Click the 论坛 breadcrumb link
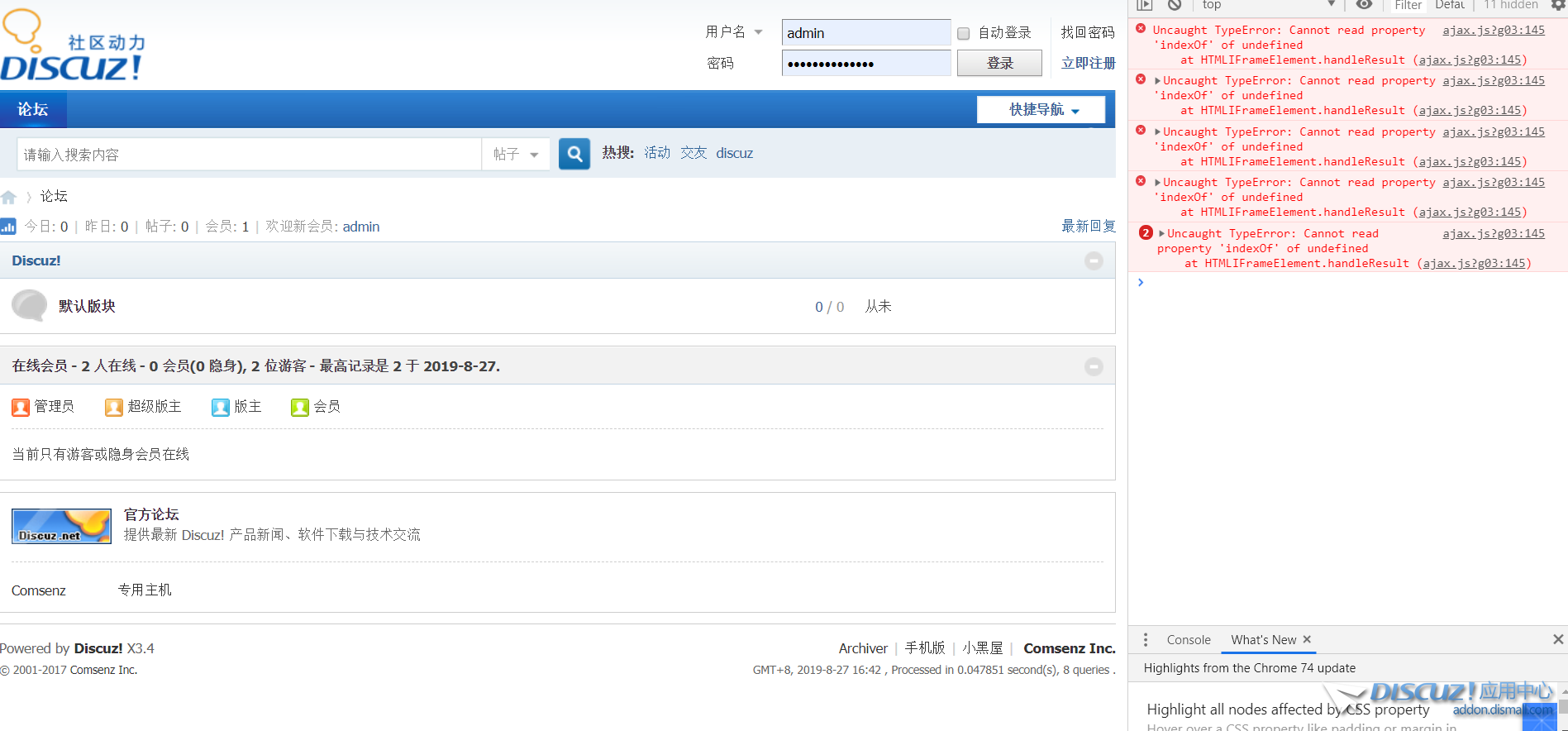Image resolution: width=1568 pixels, height=731 pixels. (x=54, y=197)
